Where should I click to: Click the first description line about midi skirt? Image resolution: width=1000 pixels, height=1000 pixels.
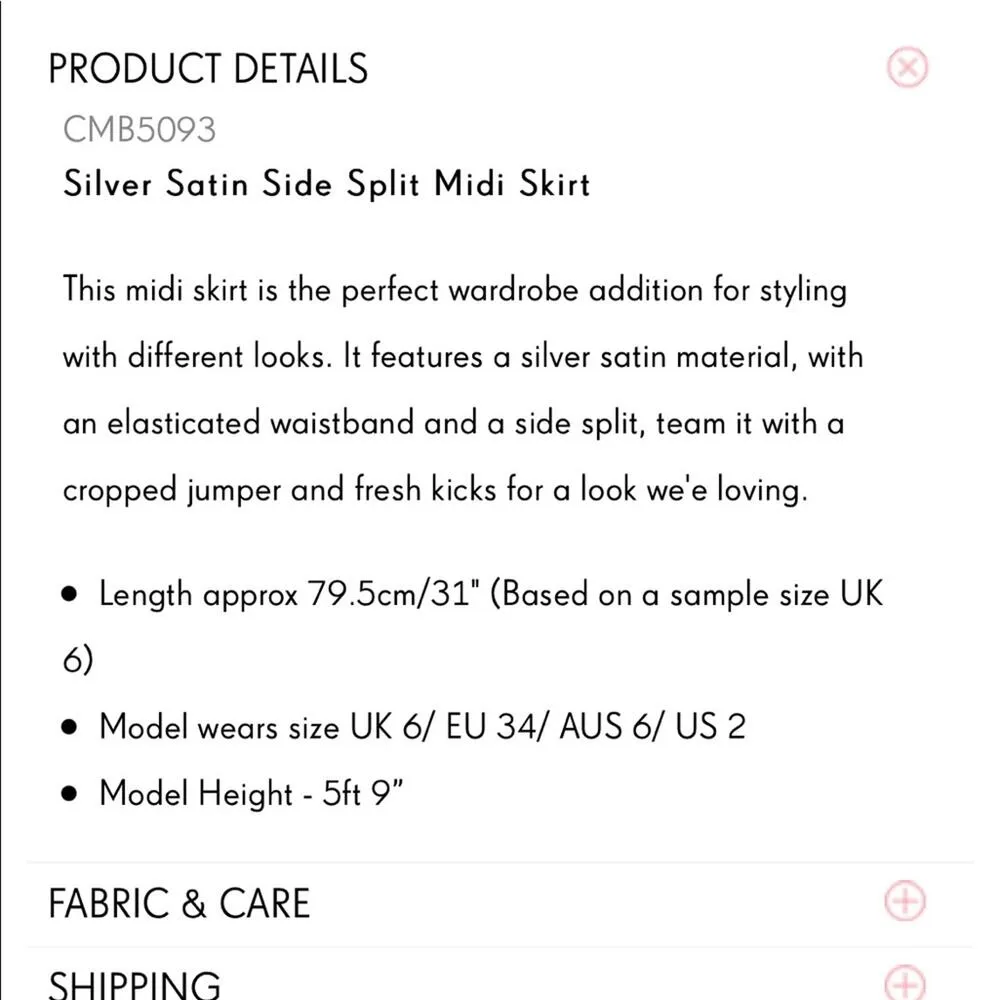tap(454, 290)
